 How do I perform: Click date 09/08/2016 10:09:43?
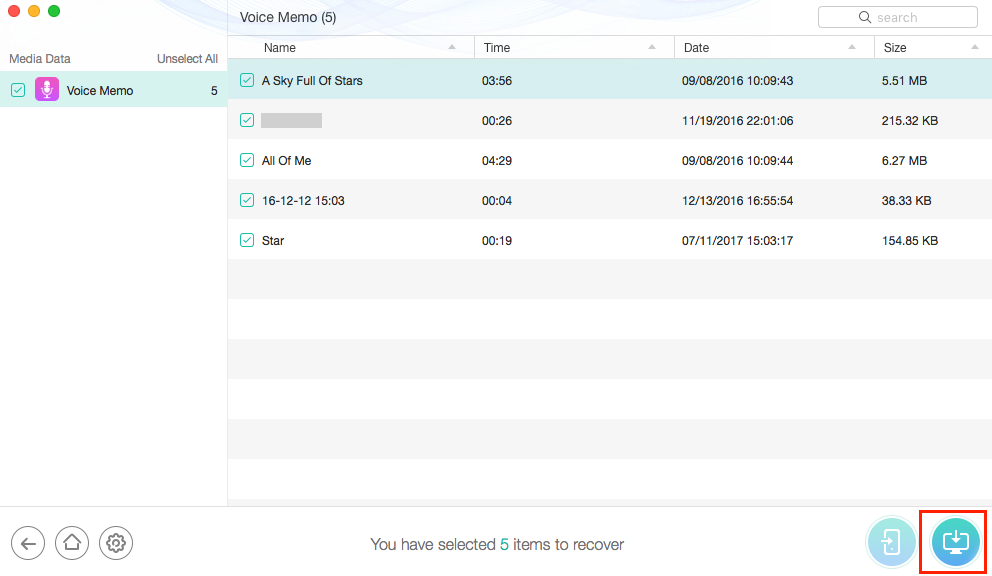coord(737,81)
